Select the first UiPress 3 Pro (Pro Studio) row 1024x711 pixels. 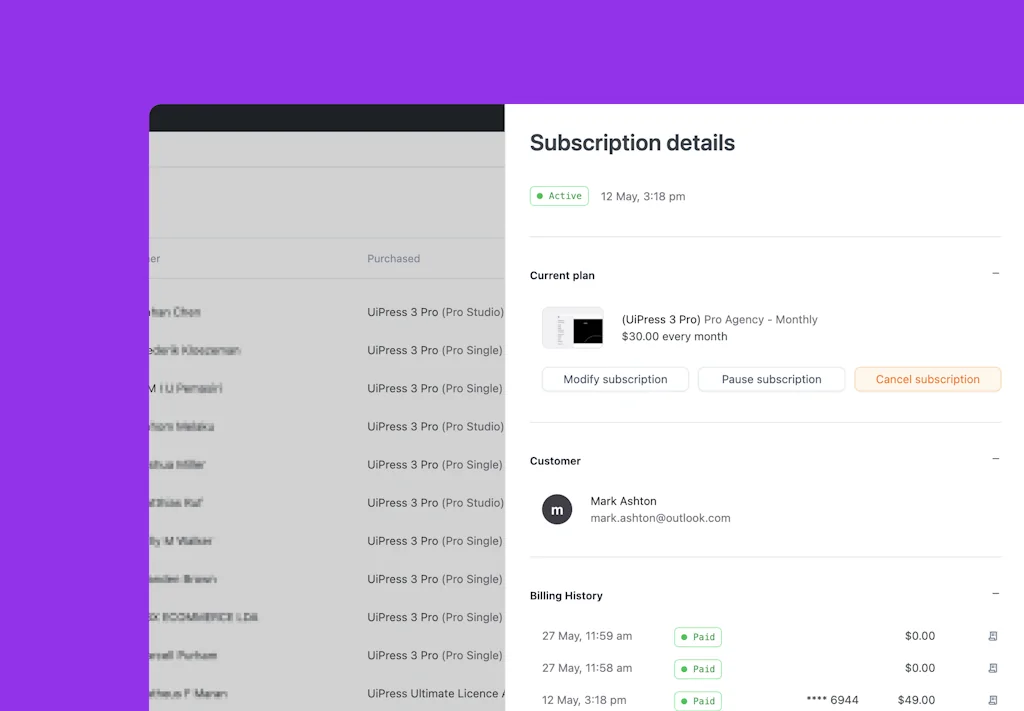(435, 312)
